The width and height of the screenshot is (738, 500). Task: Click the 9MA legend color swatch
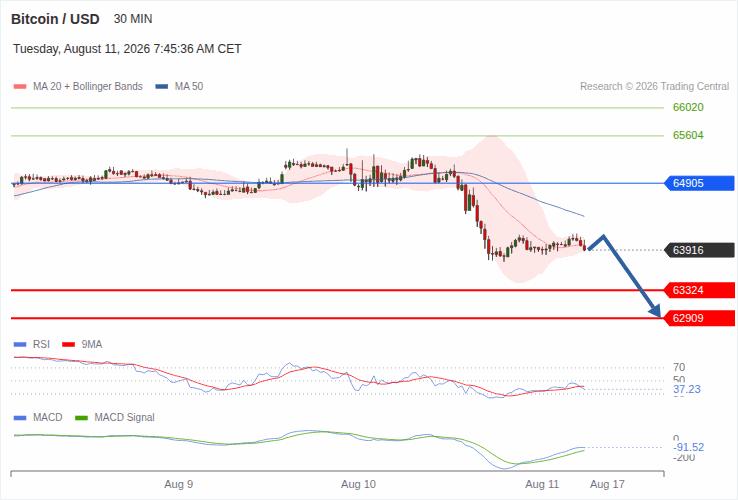(x=69, y=345)
